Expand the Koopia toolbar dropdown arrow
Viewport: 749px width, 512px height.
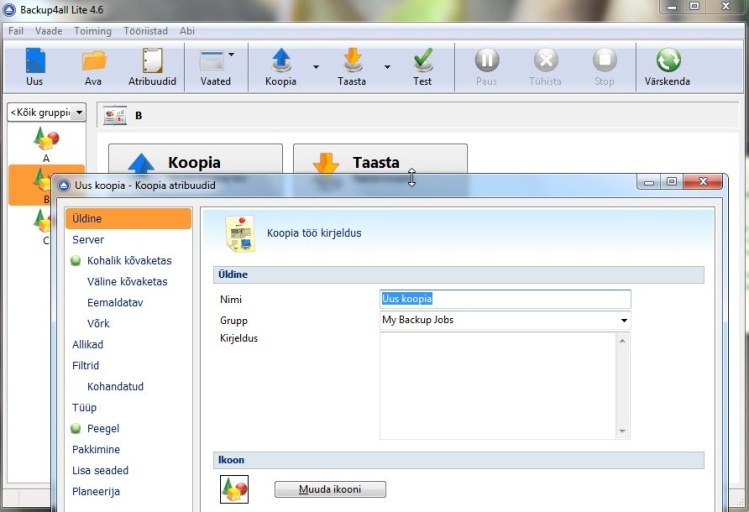click(316, 67)
